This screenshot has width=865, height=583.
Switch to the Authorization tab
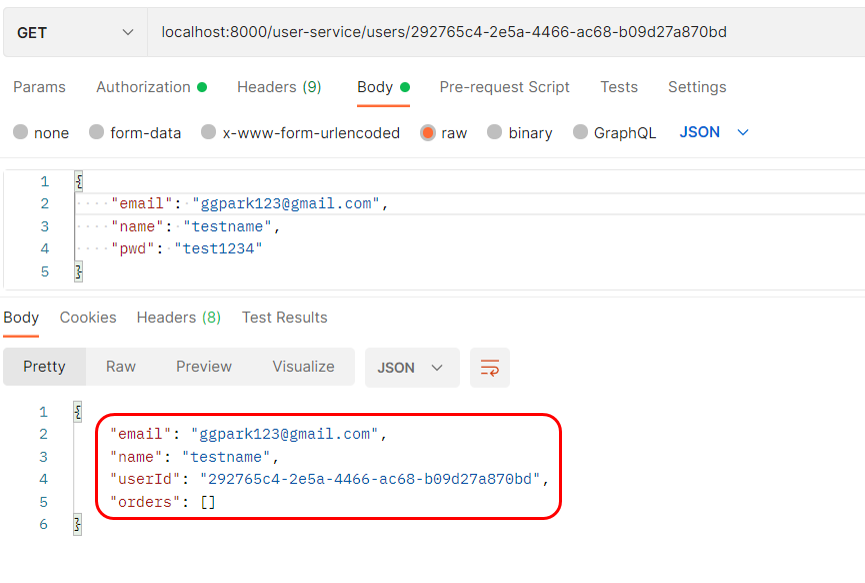click(151, 87)
